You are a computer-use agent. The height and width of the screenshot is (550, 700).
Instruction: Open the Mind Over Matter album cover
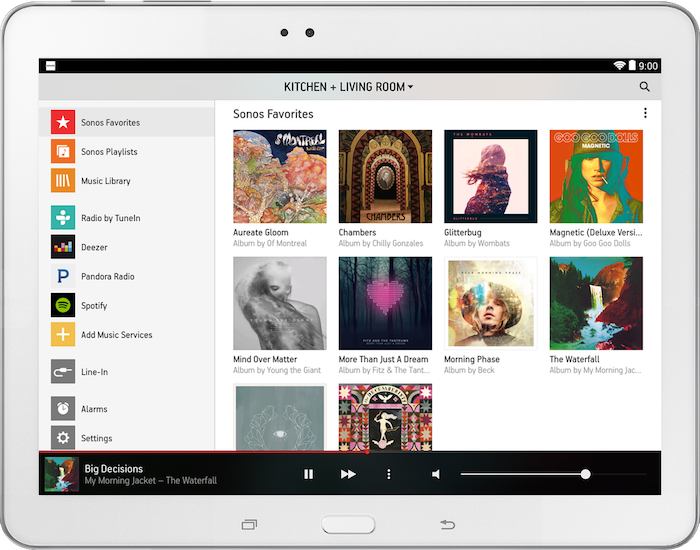(280, 303)
